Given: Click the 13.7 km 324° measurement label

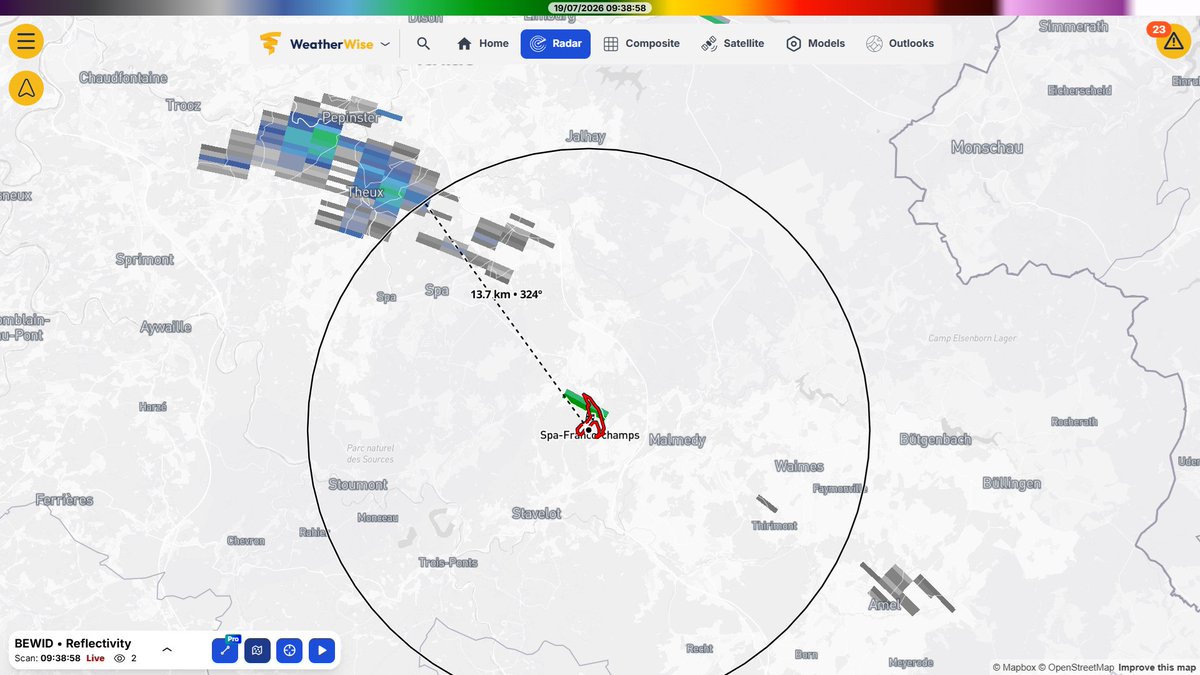Looking at the screenshot, I should pyautogui.click(x=506, y=295).
